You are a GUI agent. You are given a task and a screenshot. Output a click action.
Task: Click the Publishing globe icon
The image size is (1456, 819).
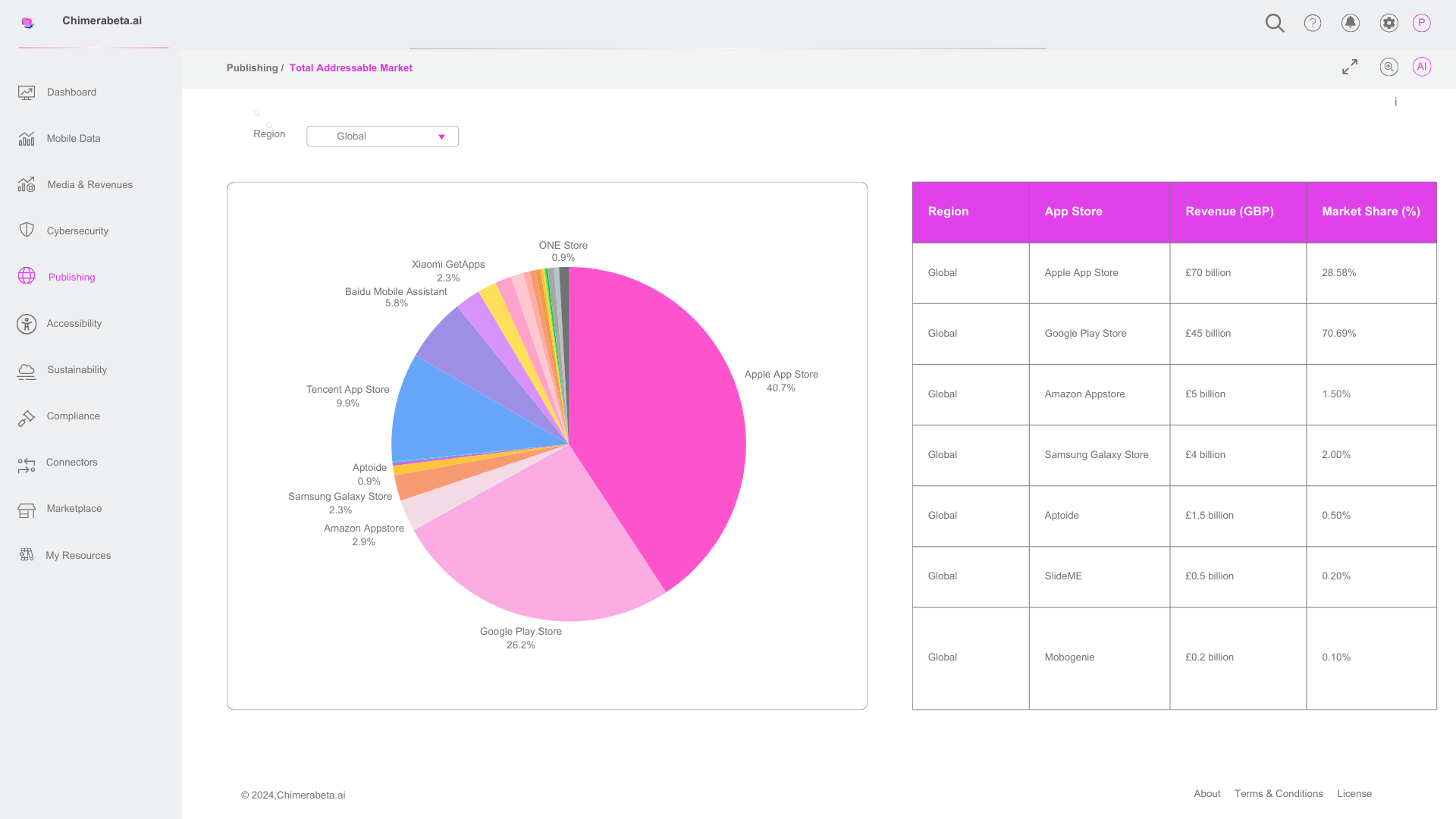(27, 276)
